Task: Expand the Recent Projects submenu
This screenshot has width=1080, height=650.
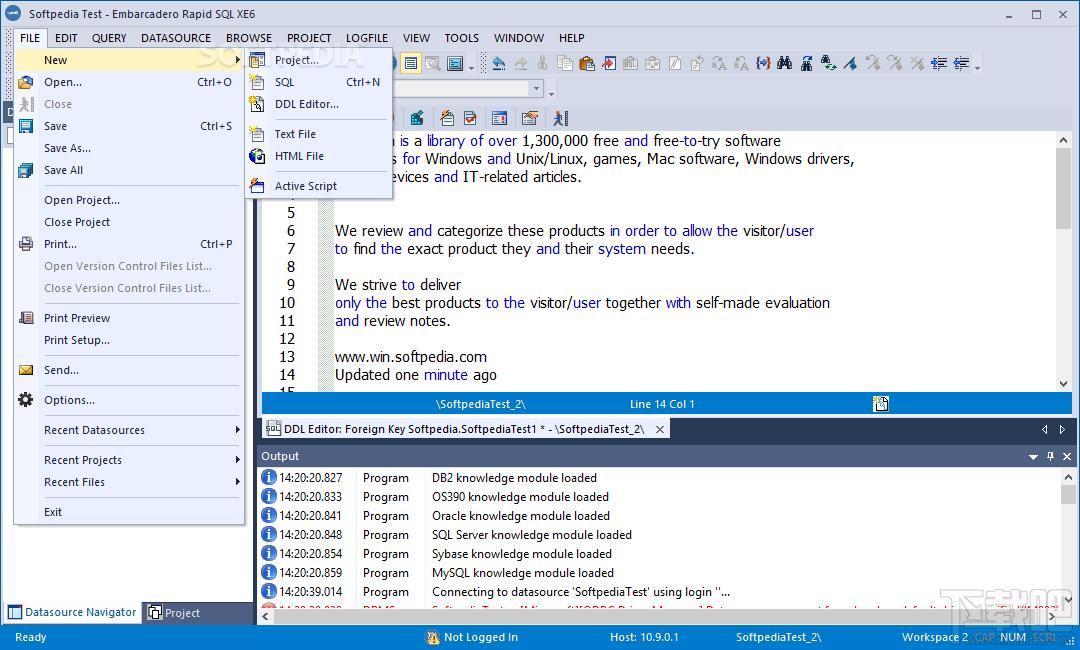Action: click(x=129, y=460)
